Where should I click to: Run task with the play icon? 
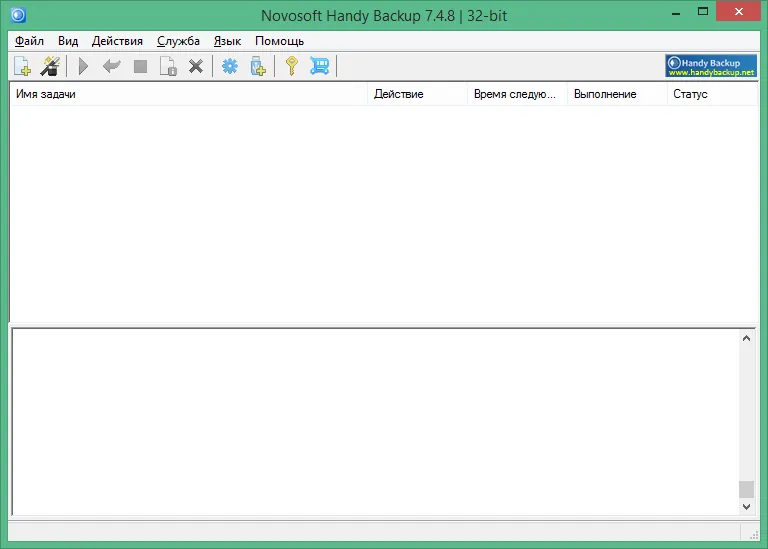pos(83,66)
